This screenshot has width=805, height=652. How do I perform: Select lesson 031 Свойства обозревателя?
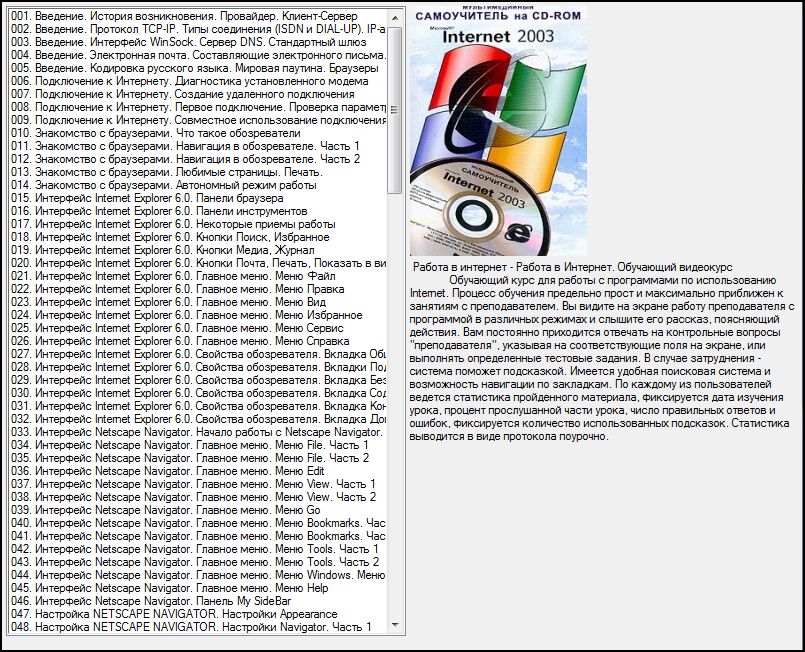pyautogui.click(x=198, y=406)
